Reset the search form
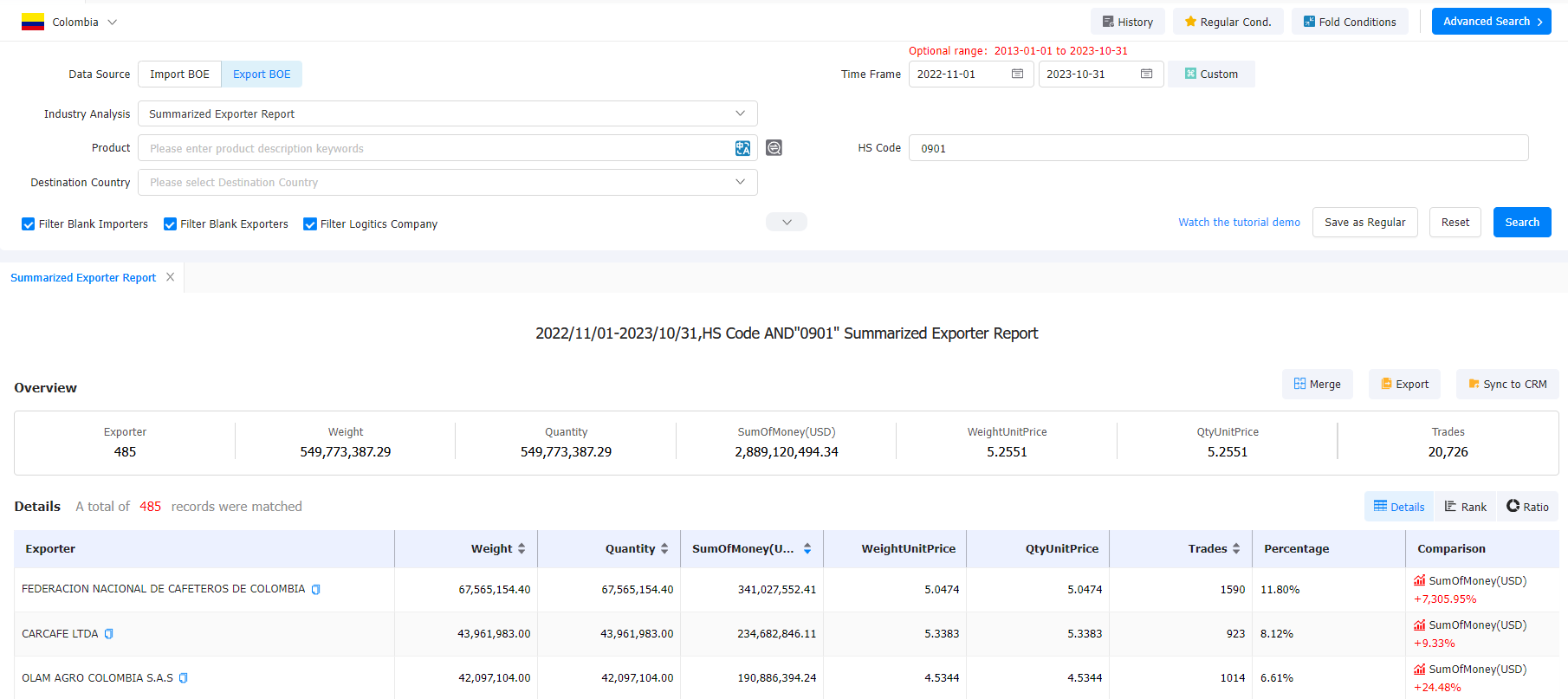1568x699 pixels. click(1455, 223)
